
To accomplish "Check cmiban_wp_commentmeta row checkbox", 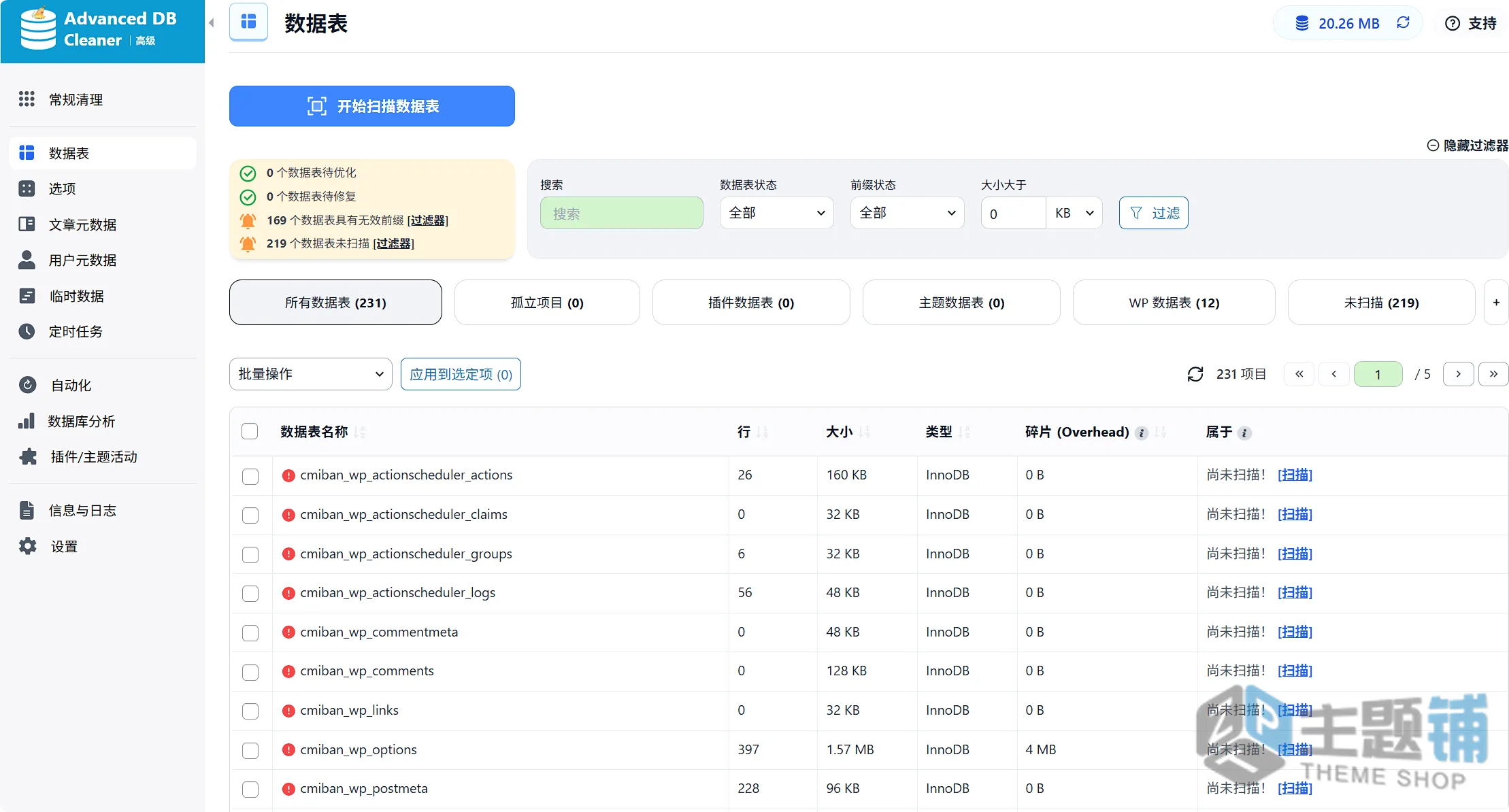I will [x=250, y=633].
